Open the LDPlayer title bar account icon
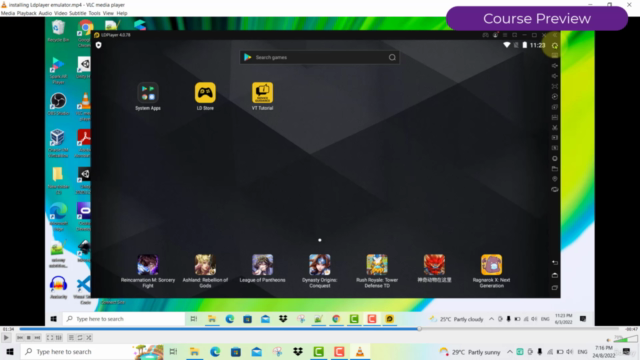Viewport: 640px width, 360px height. click(495, 35)
